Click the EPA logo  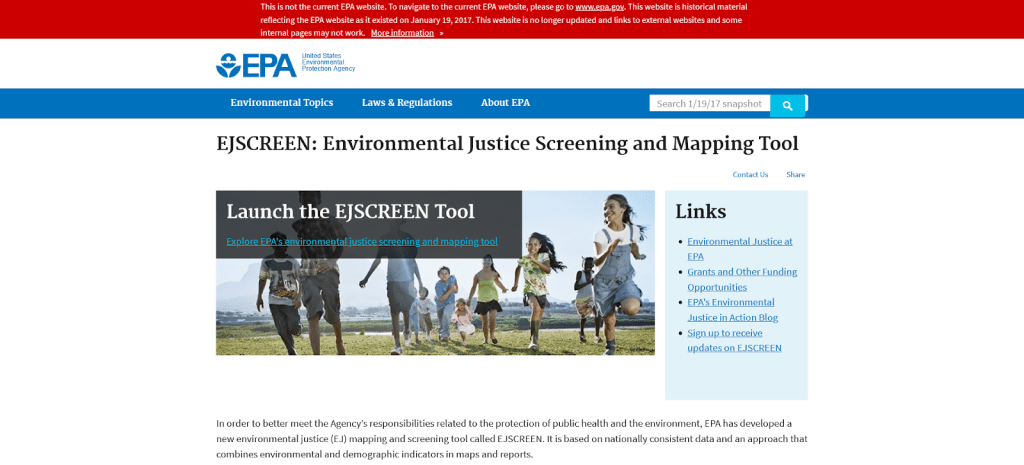pos(256,65)
